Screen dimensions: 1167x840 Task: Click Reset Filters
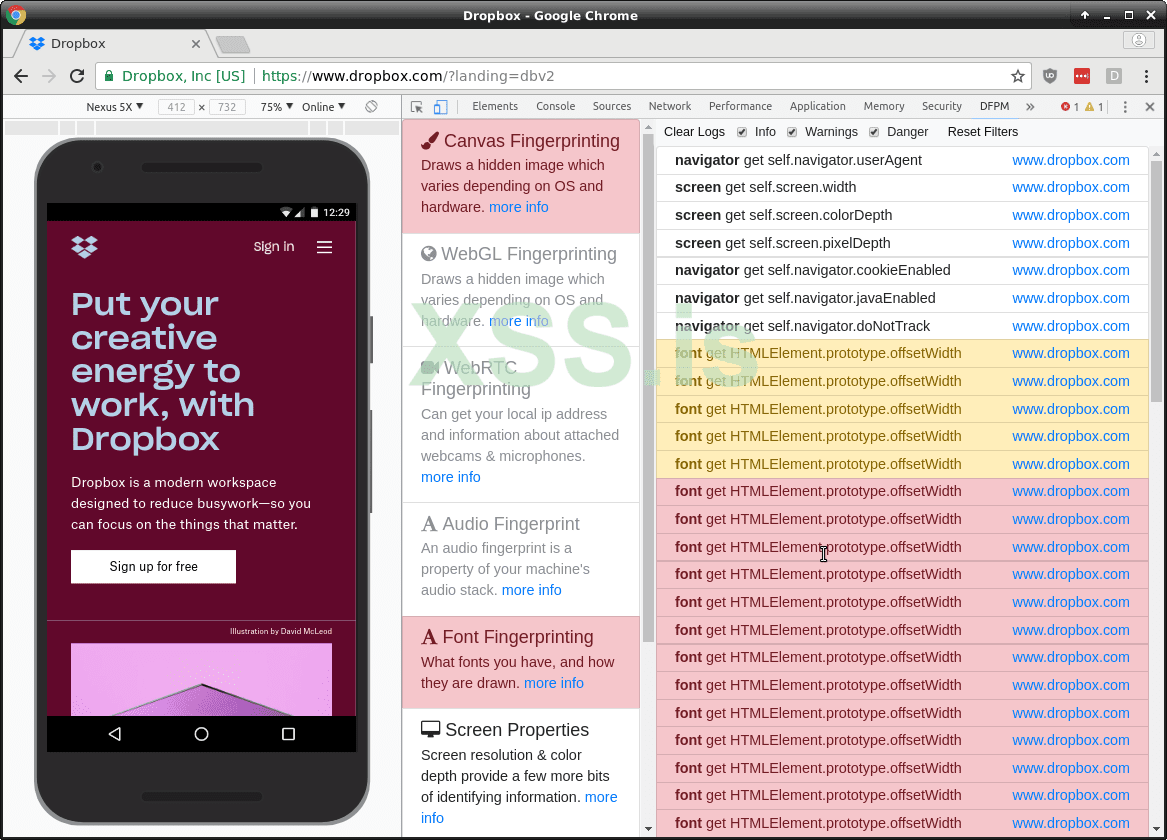point(982,132)
